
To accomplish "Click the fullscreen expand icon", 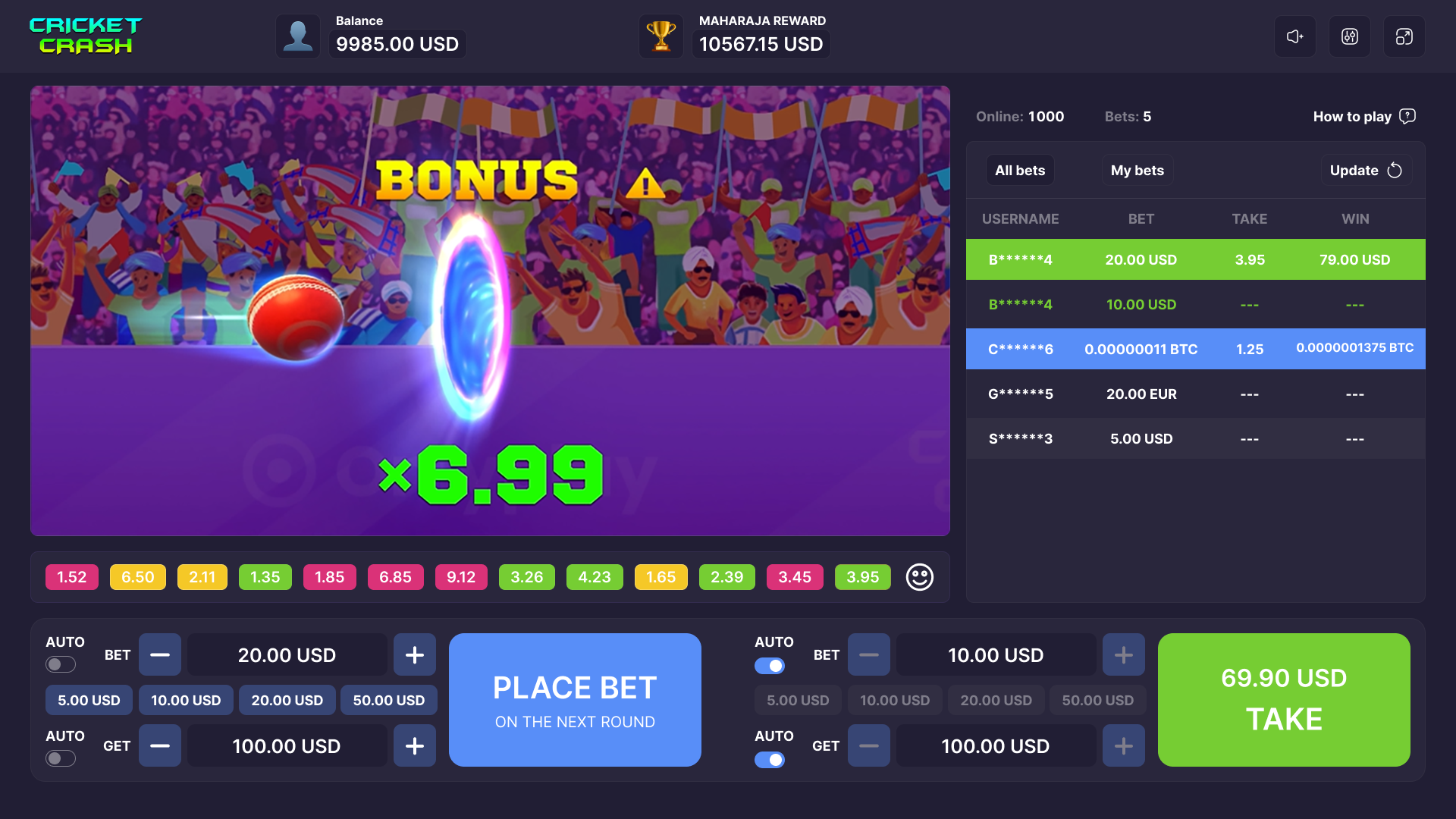I will click(x=1404, y=36).
